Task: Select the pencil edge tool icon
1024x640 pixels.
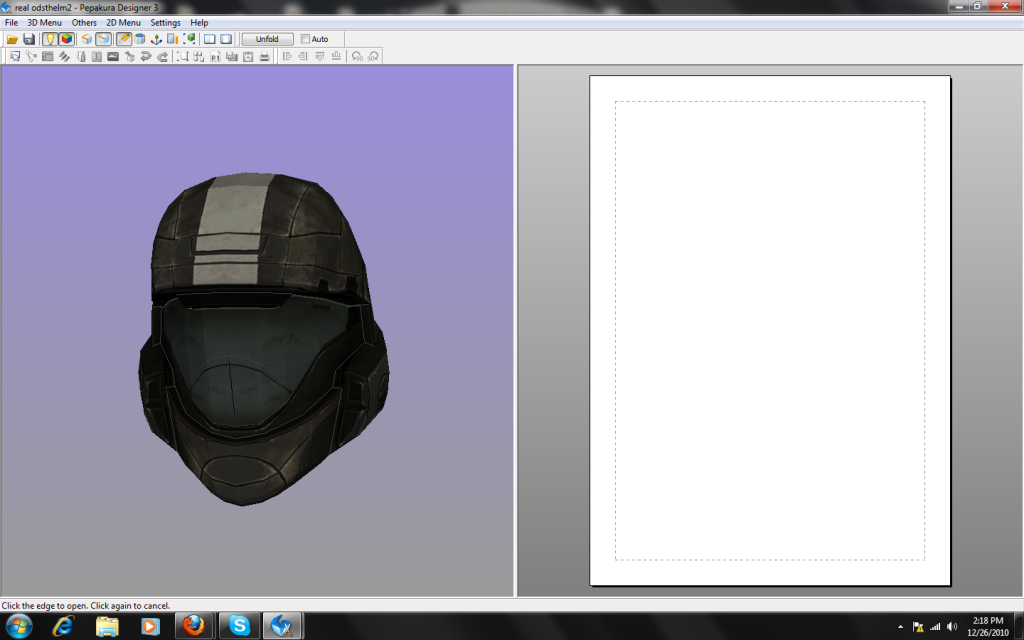Action: [x=124, y=39]
